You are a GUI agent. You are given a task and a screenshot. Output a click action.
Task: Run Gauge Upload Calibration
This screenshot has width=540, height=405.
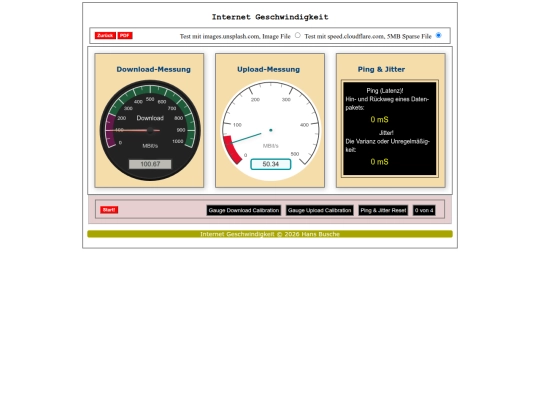coord(319,210)
